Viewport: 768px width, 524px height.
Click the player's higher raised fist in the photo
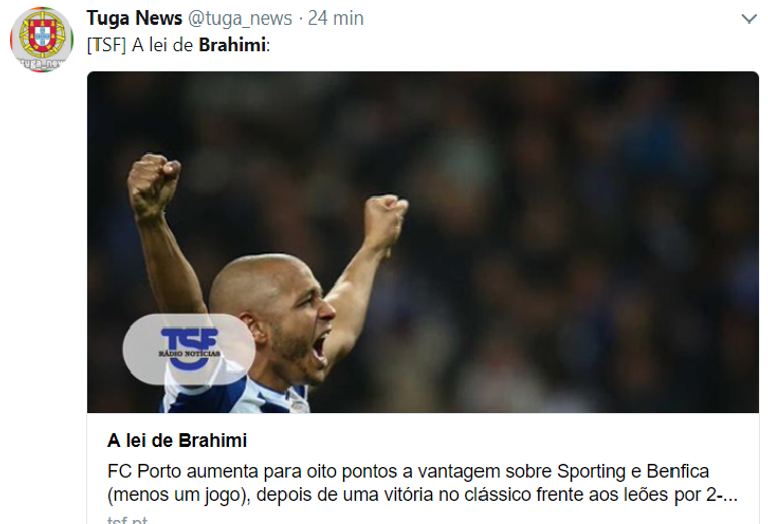[153, 184]
